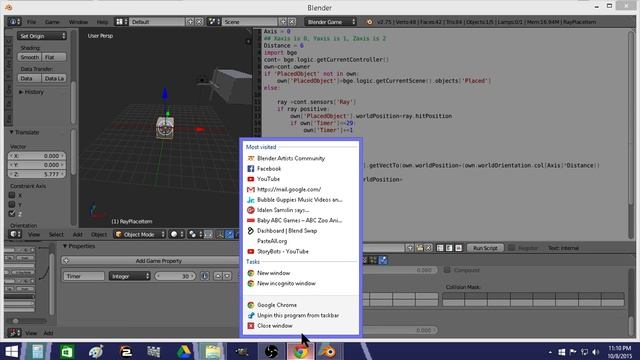Open the Game menu
The height and width of the screenshot is (360, 640).
click(52, 22)
